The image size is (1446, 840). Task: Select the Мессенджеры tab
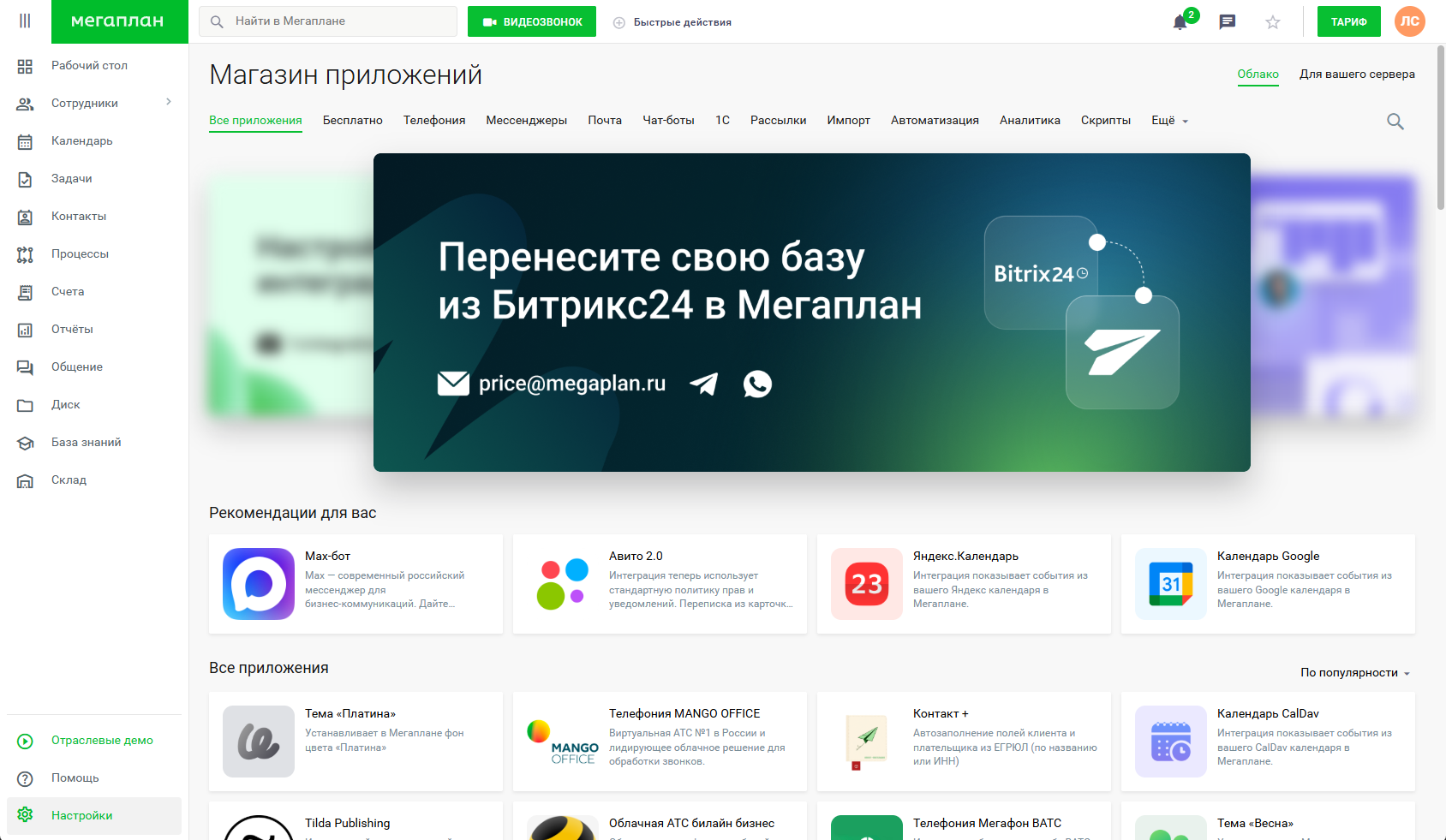(x=527, y=121)
